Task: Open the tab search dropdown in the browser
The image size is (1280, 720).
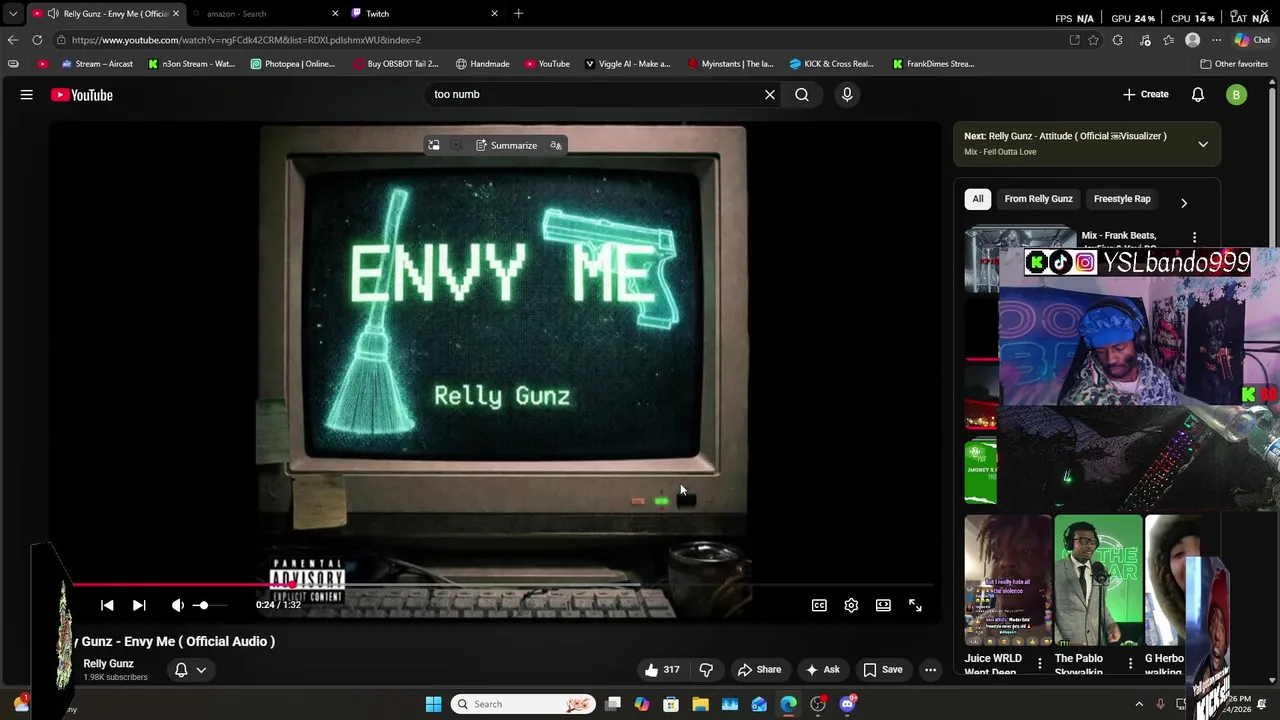Action: coord(13,14)
